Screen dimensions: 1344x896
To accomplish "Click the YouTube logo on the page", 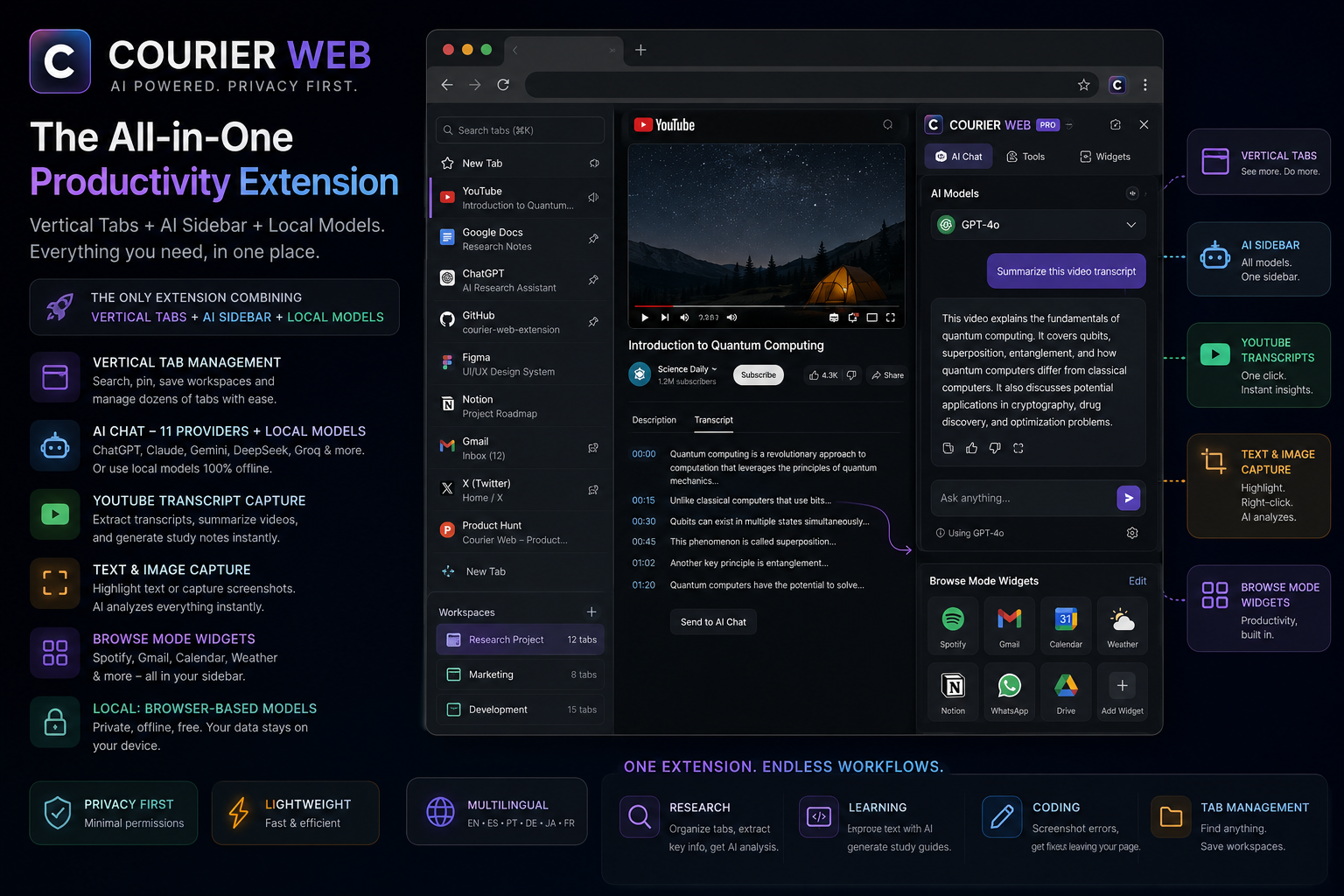I will pos(664,125).
